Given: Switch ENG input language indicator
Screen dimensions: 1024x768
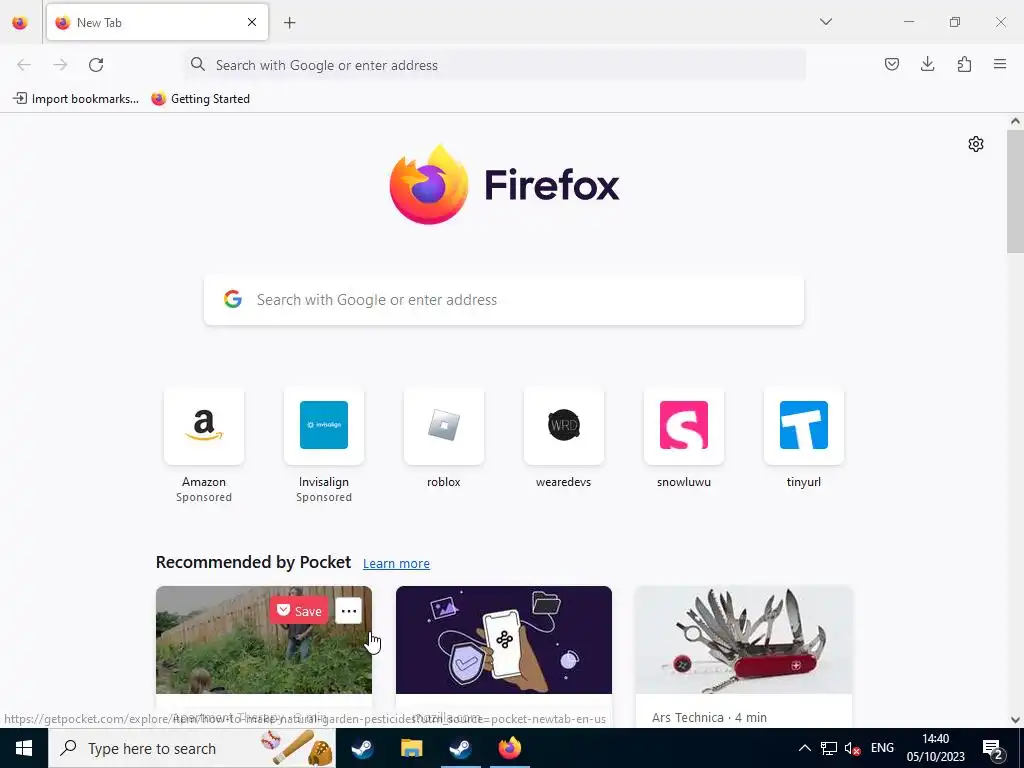Looking at the screenshot, I should point(882,748).
